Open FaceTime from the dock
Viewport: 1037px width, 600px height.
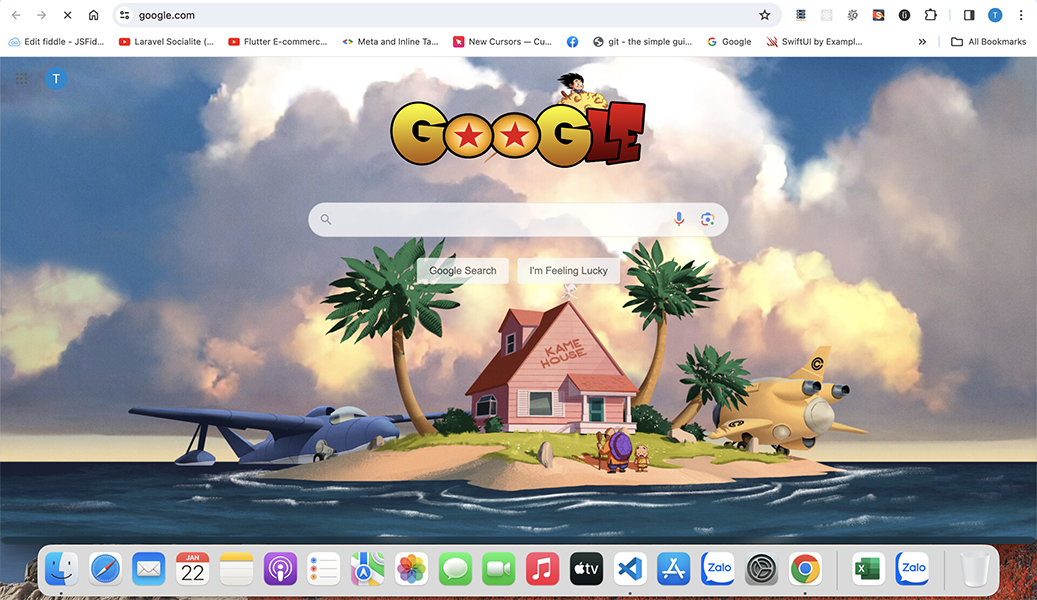click(x=498, y=568)
